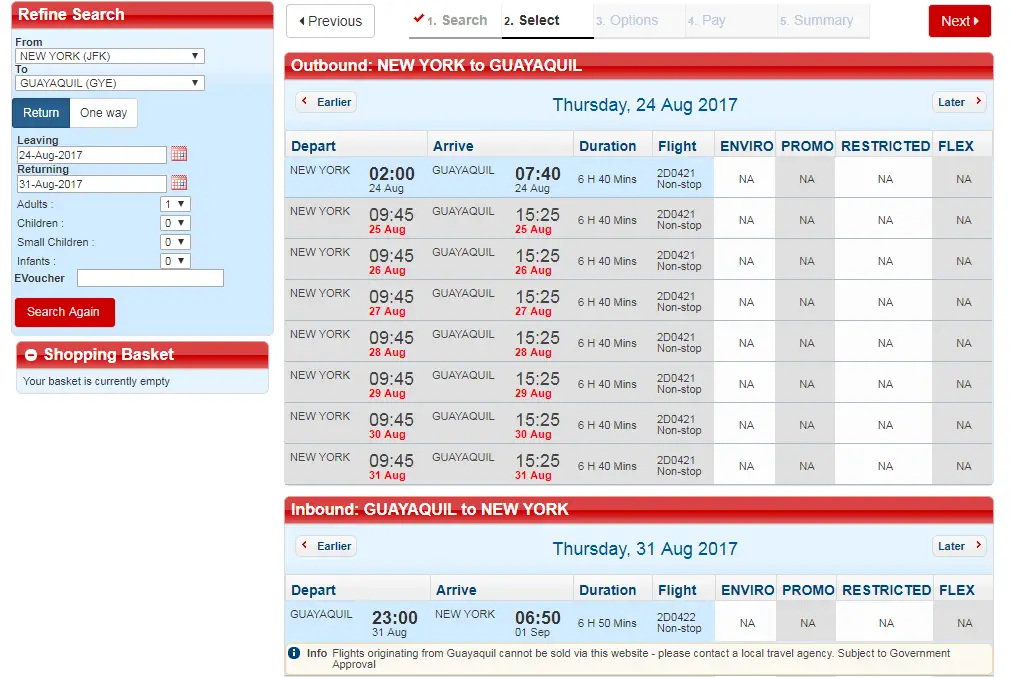Collapse the Shopping Basket minus icon
This screenshot has width=1013, height=677.
31,355
